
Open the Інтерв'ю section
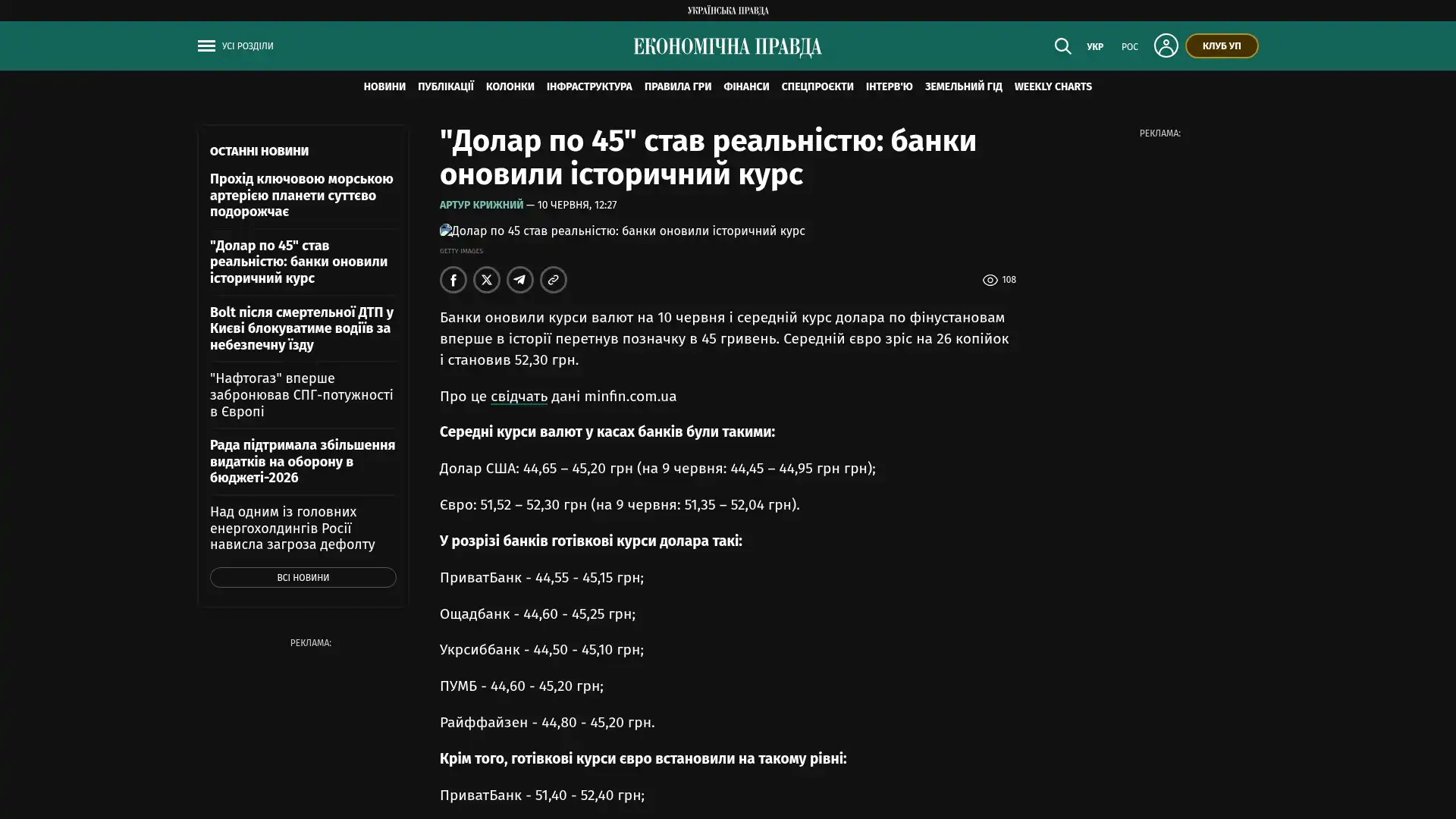[889, 86]
